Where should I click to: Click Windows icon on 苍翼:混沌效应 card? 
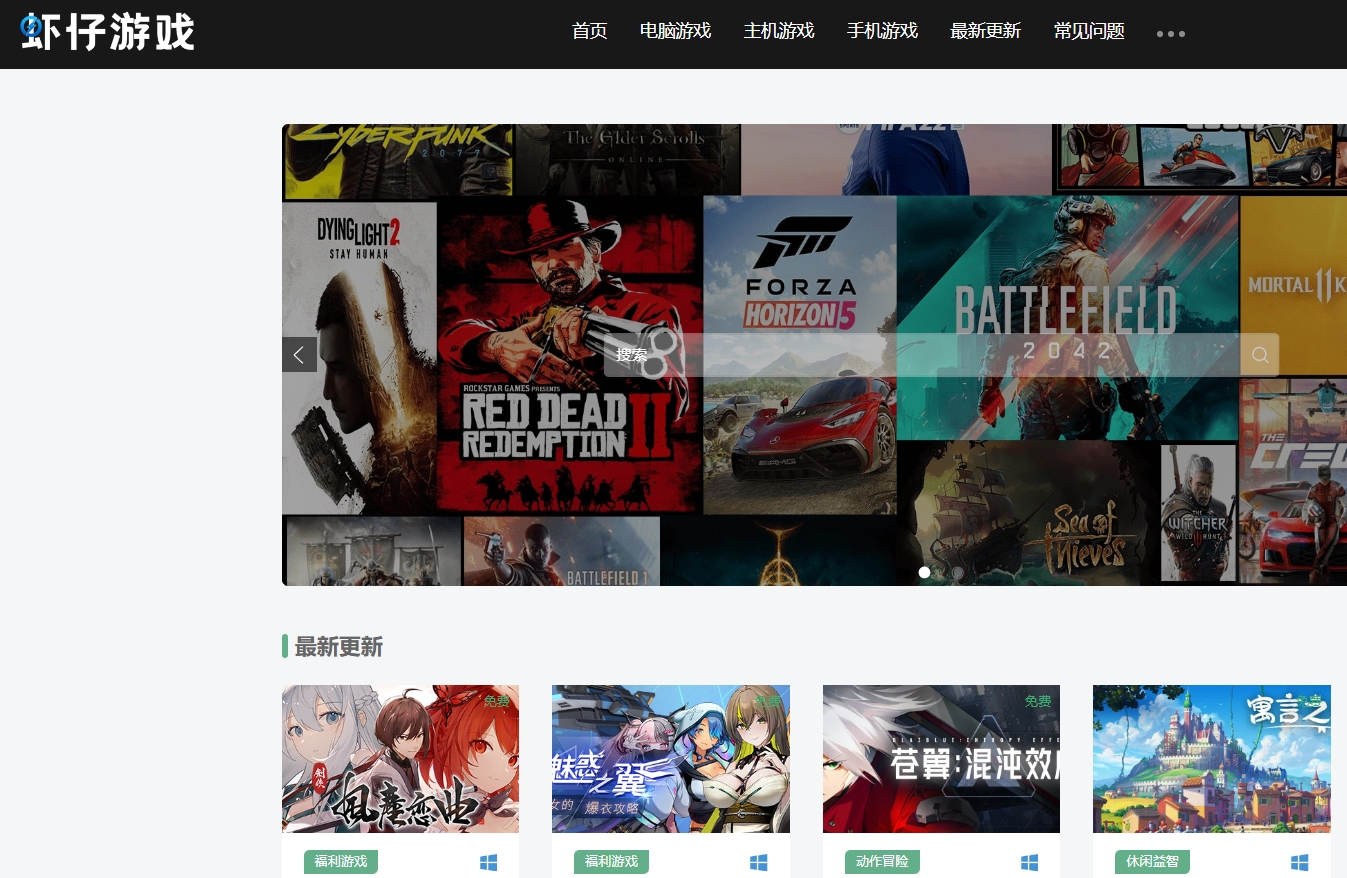point(1029,862)
